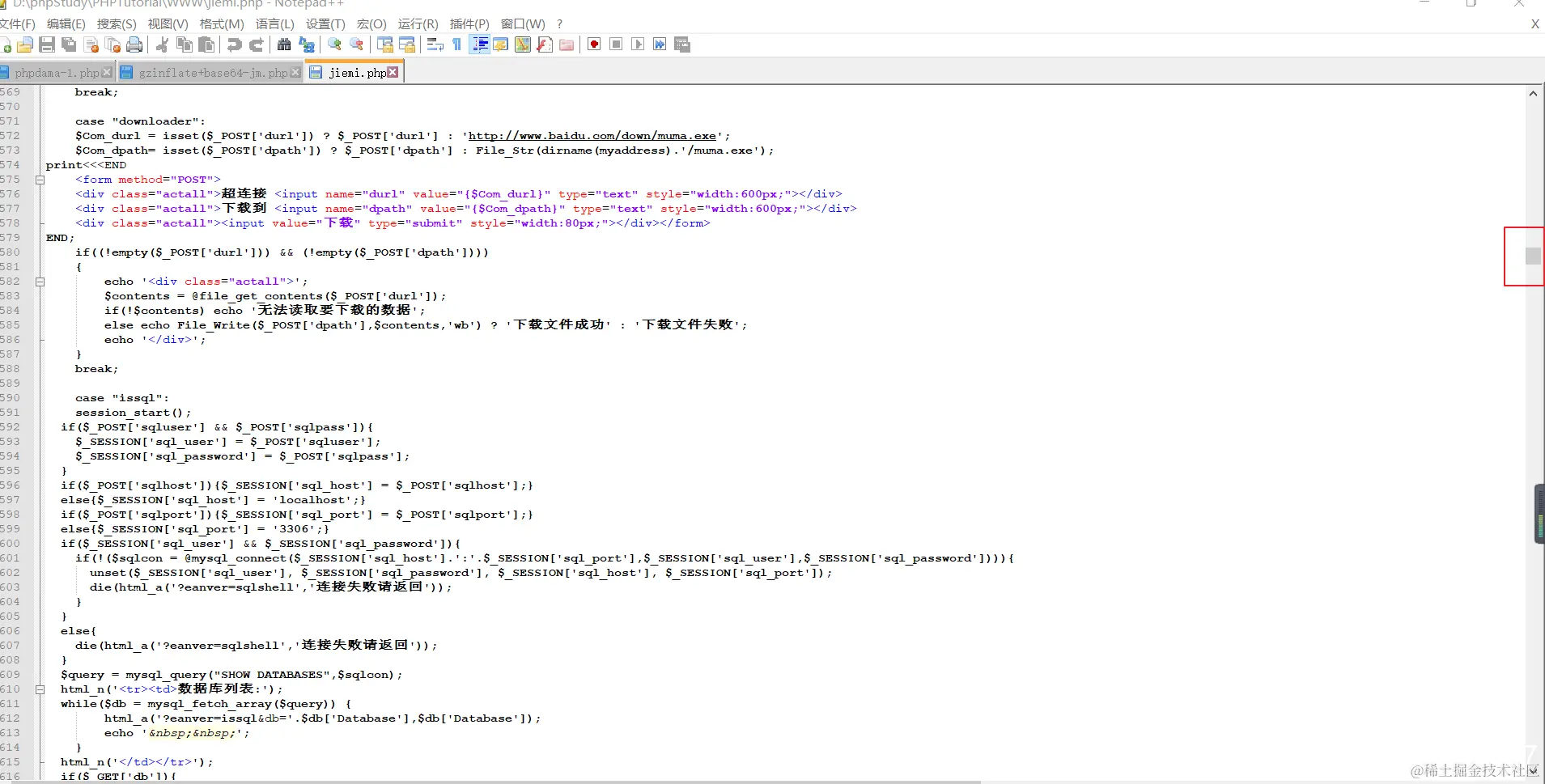Zoom out of the editor text
Image resolution: width=1545 pixels, height=784 pixels.
356,44
